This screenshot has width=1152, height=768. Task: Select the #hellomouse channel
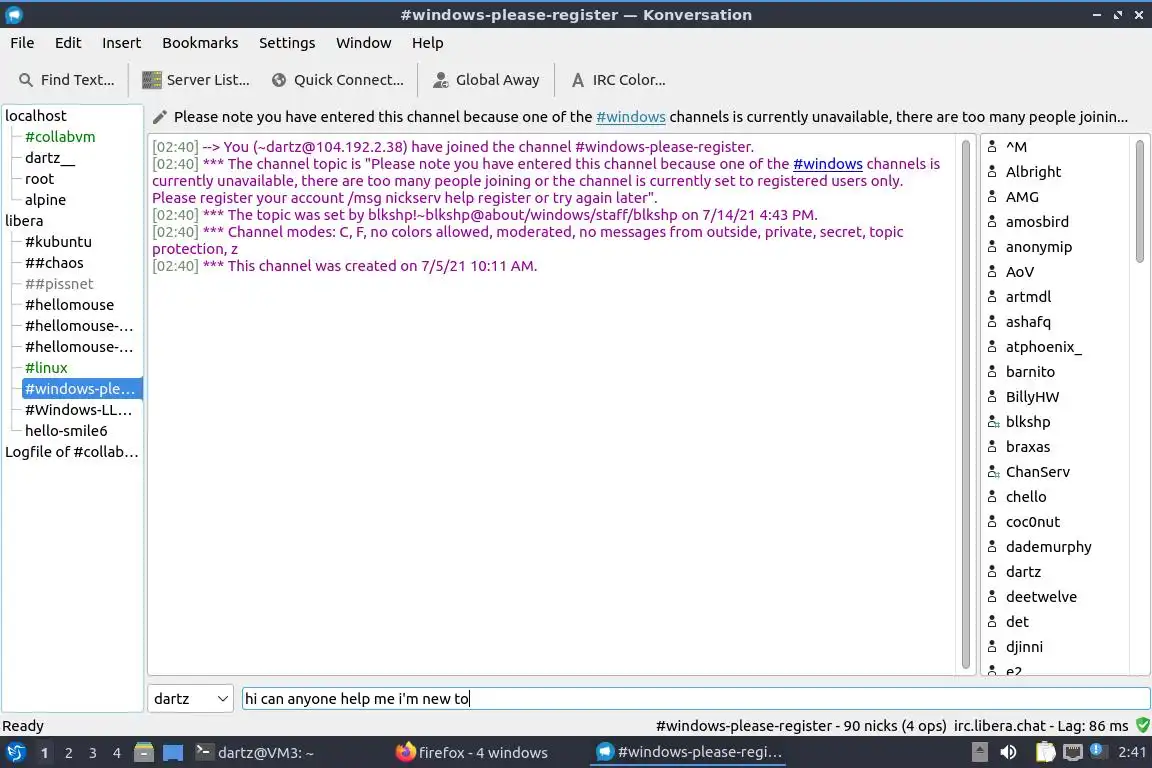click(70, 305)
